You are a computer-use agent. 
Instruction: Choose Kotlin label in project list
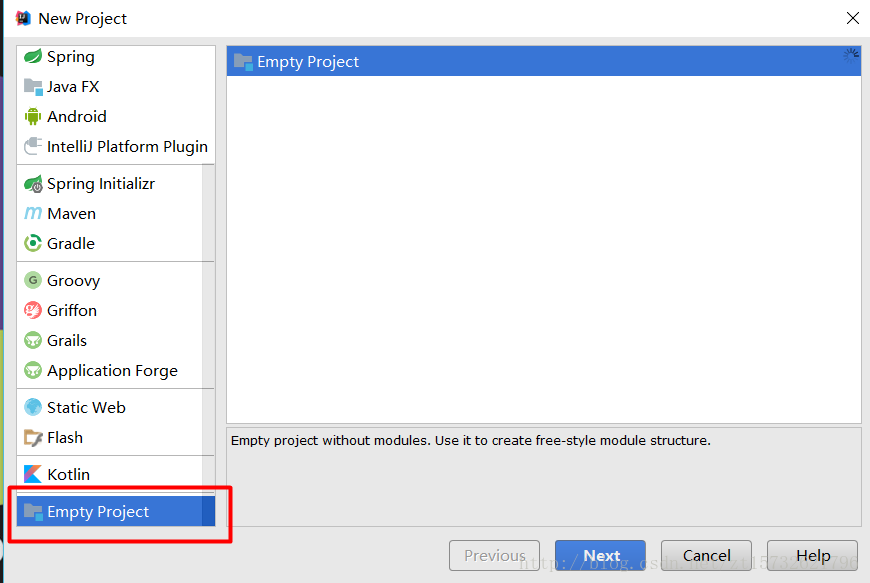[x=68, y=474]
